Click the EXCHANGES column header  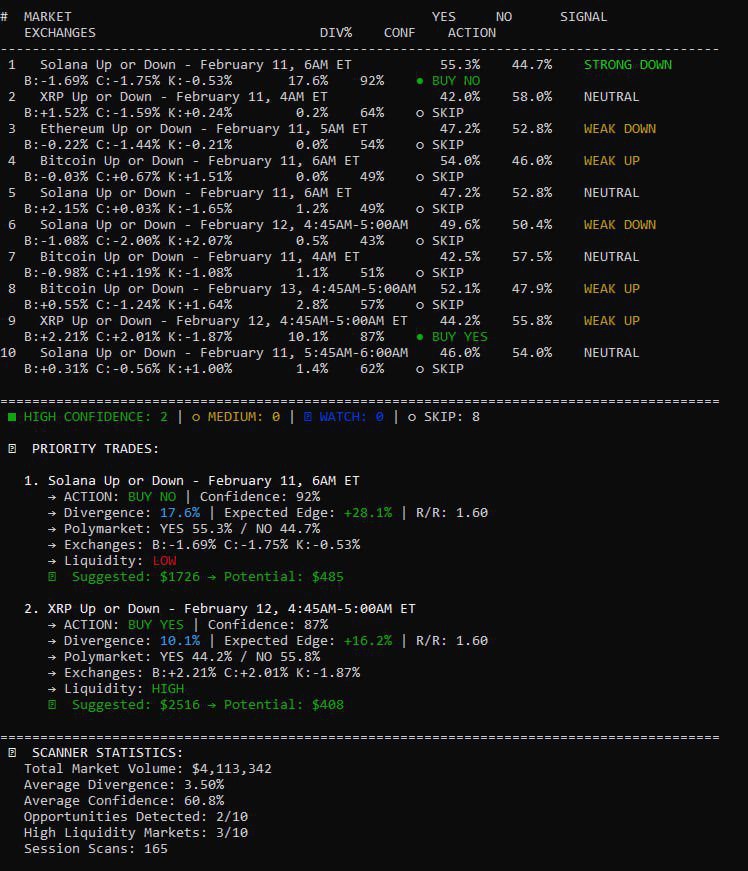click(x=60, y=33)
